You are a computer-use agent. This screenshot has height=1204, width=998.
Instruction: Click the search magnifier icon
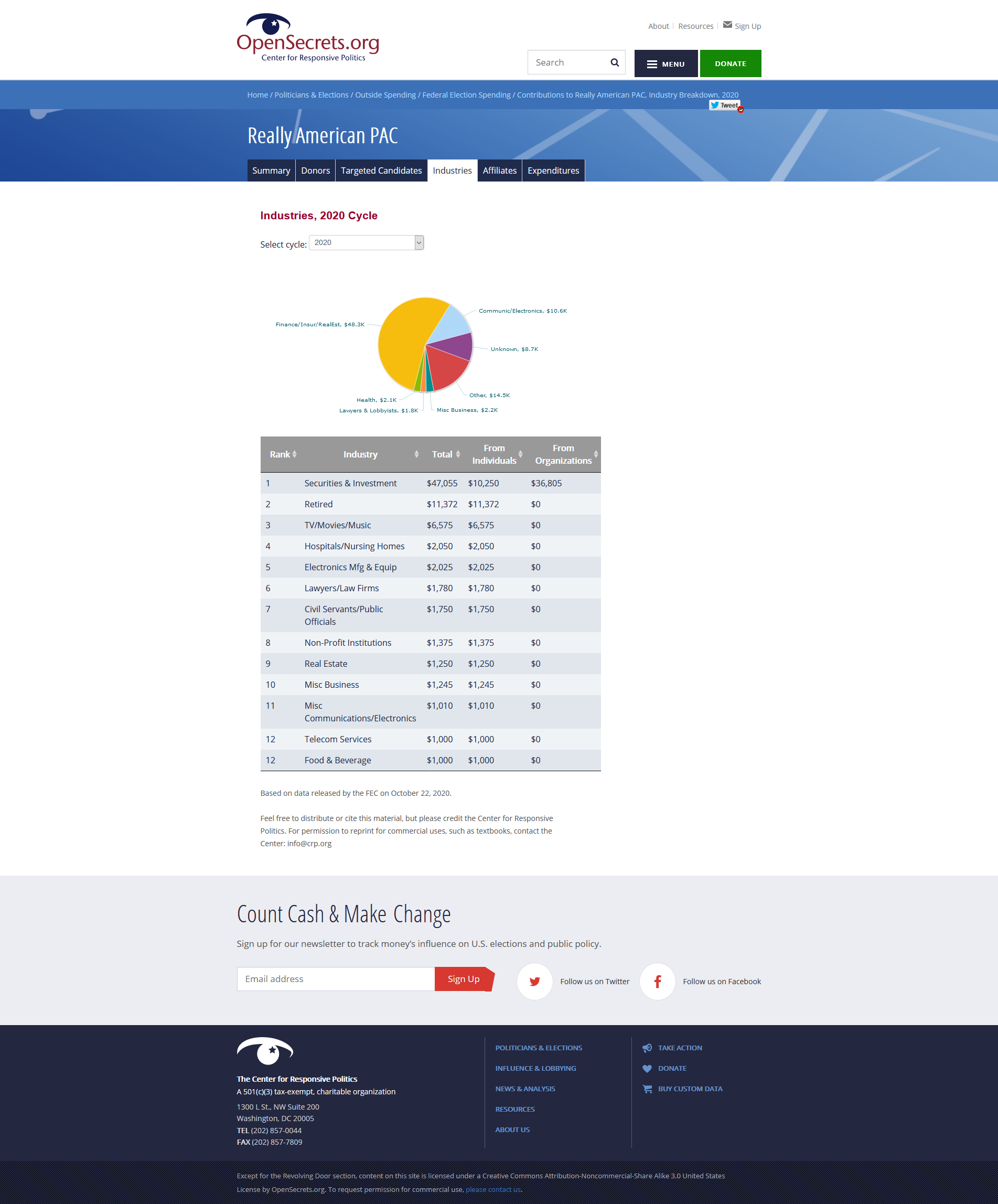[615, 62]
